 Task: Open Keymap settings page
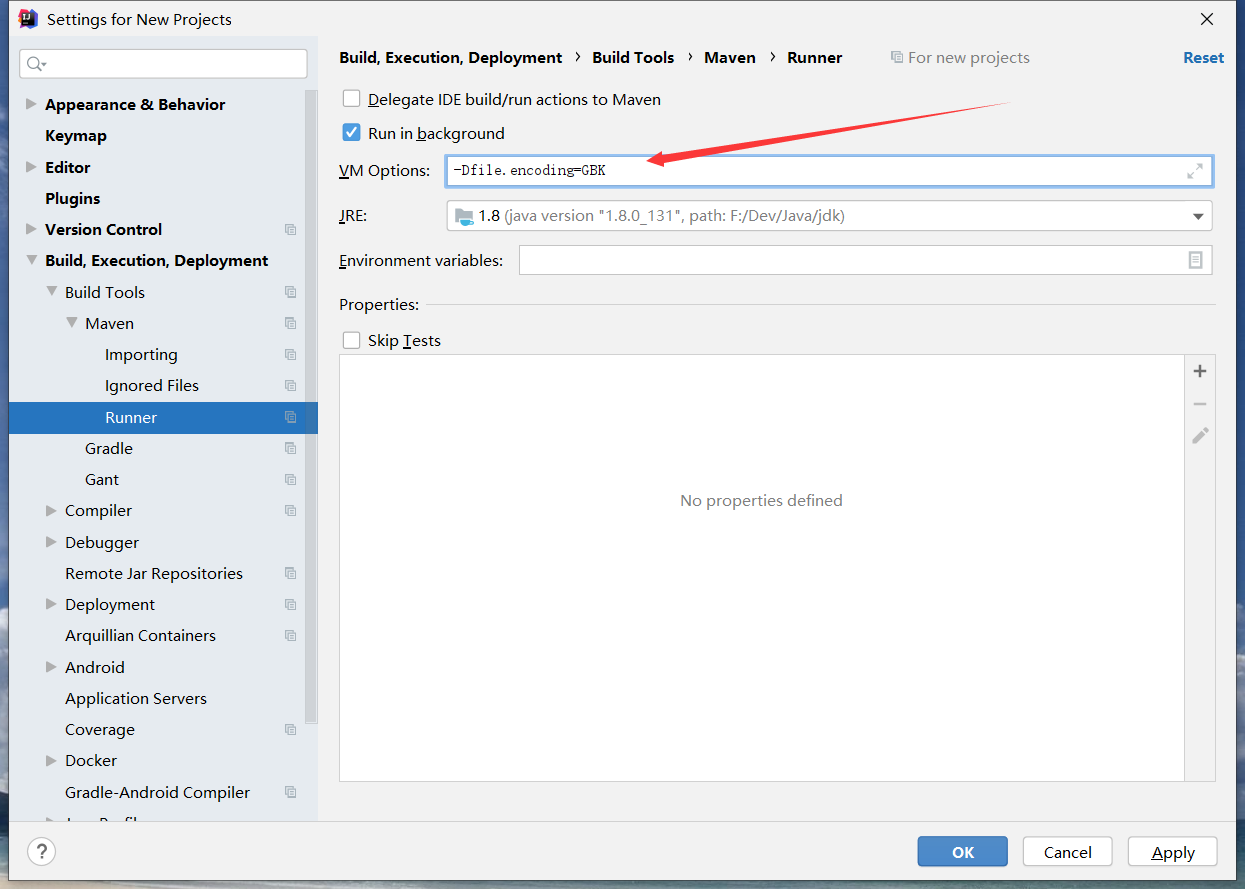76,136
